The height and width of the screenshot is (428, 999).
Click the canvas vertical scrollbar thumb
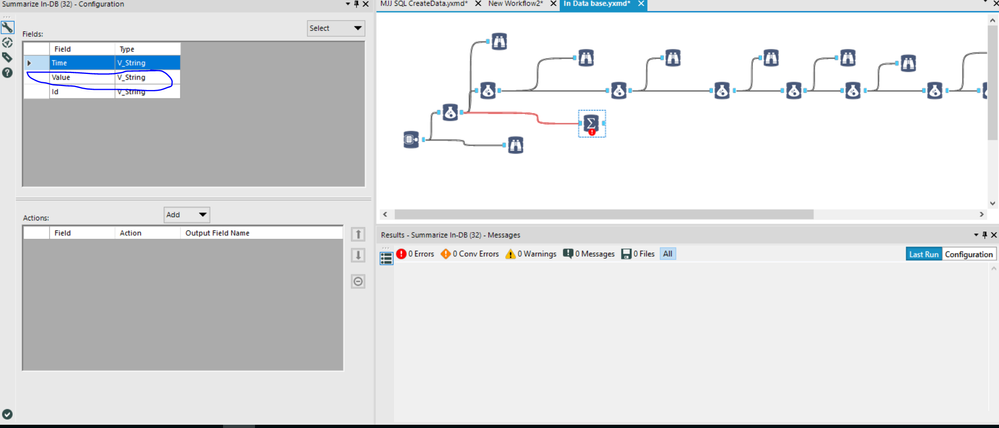[993, 82]
